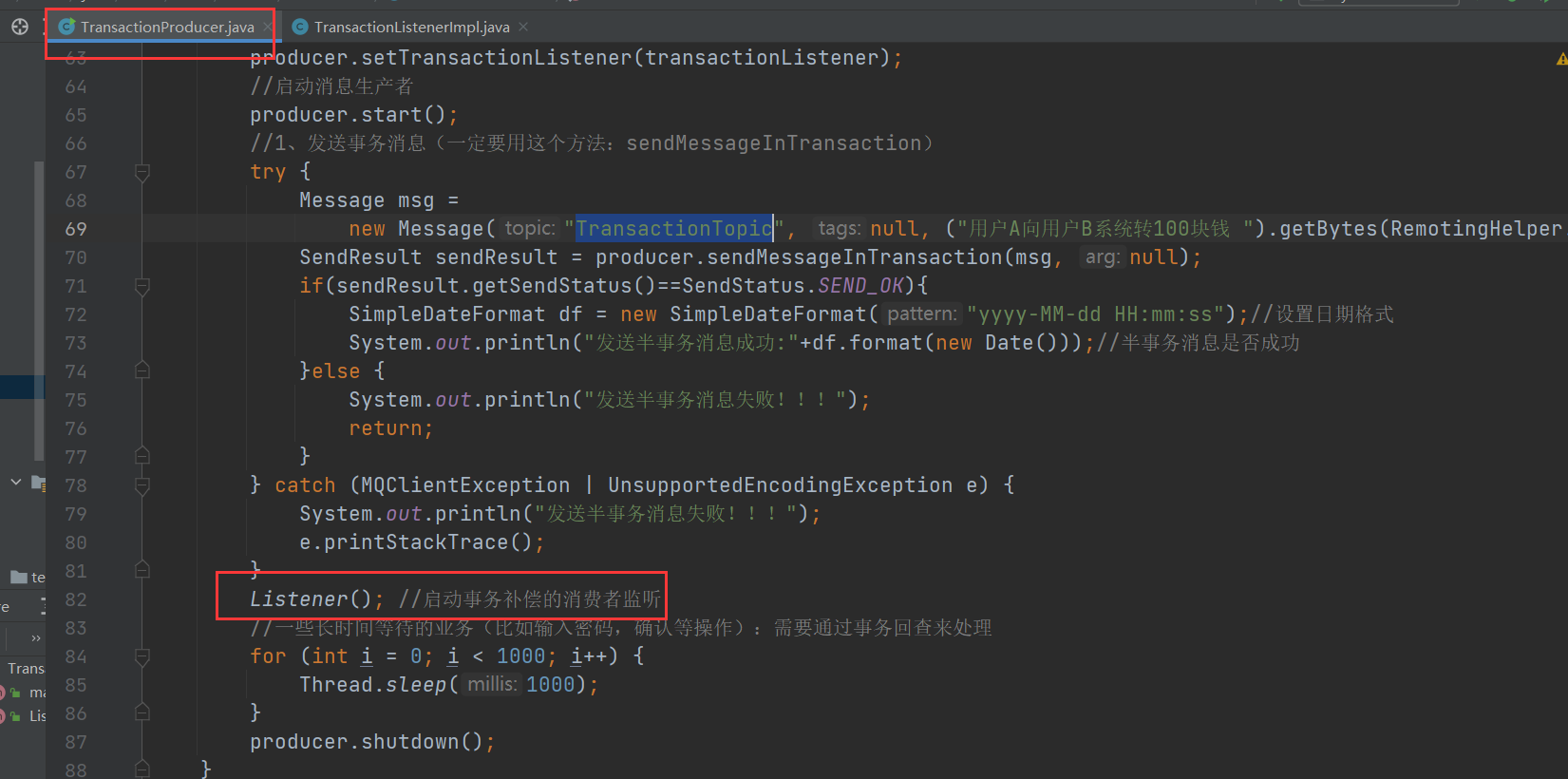
Task: Collapse the if block at line 71
Action: [142, 286]
